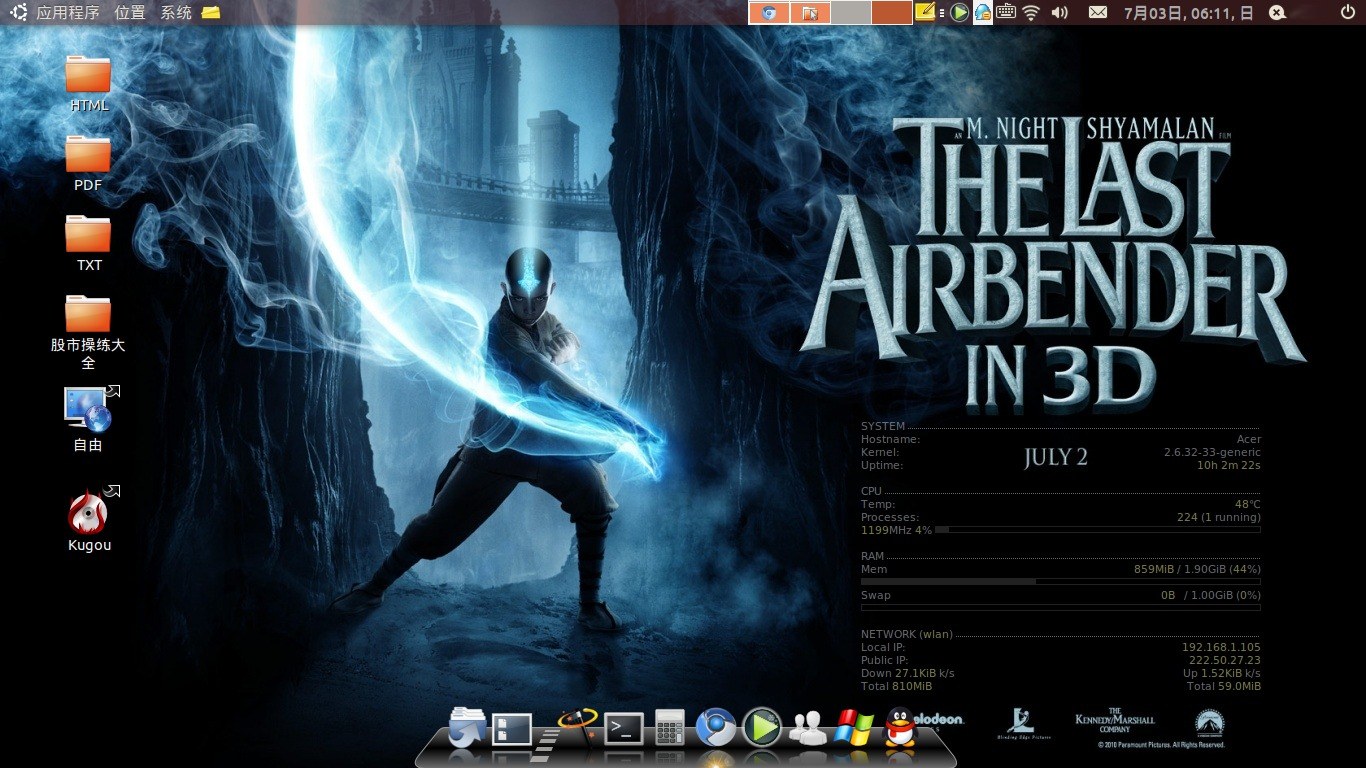Image resolution: width=1366 pixels, height=768 pixels.
Task: Open the blue messenger tray icon
Action: [x=983, y=13]
